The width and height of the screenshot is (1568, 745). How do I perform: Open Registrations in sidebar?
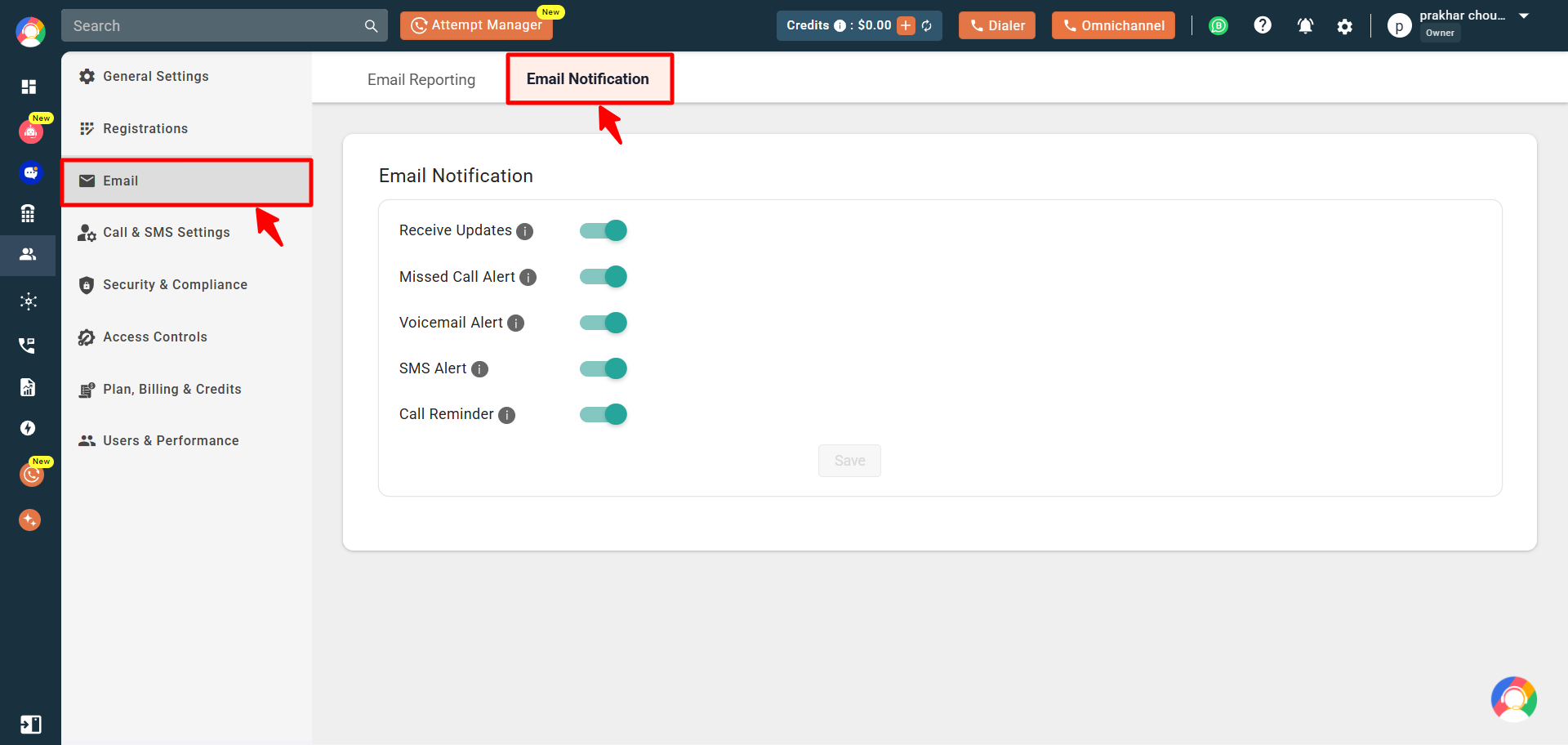click(x=186, y=128)
